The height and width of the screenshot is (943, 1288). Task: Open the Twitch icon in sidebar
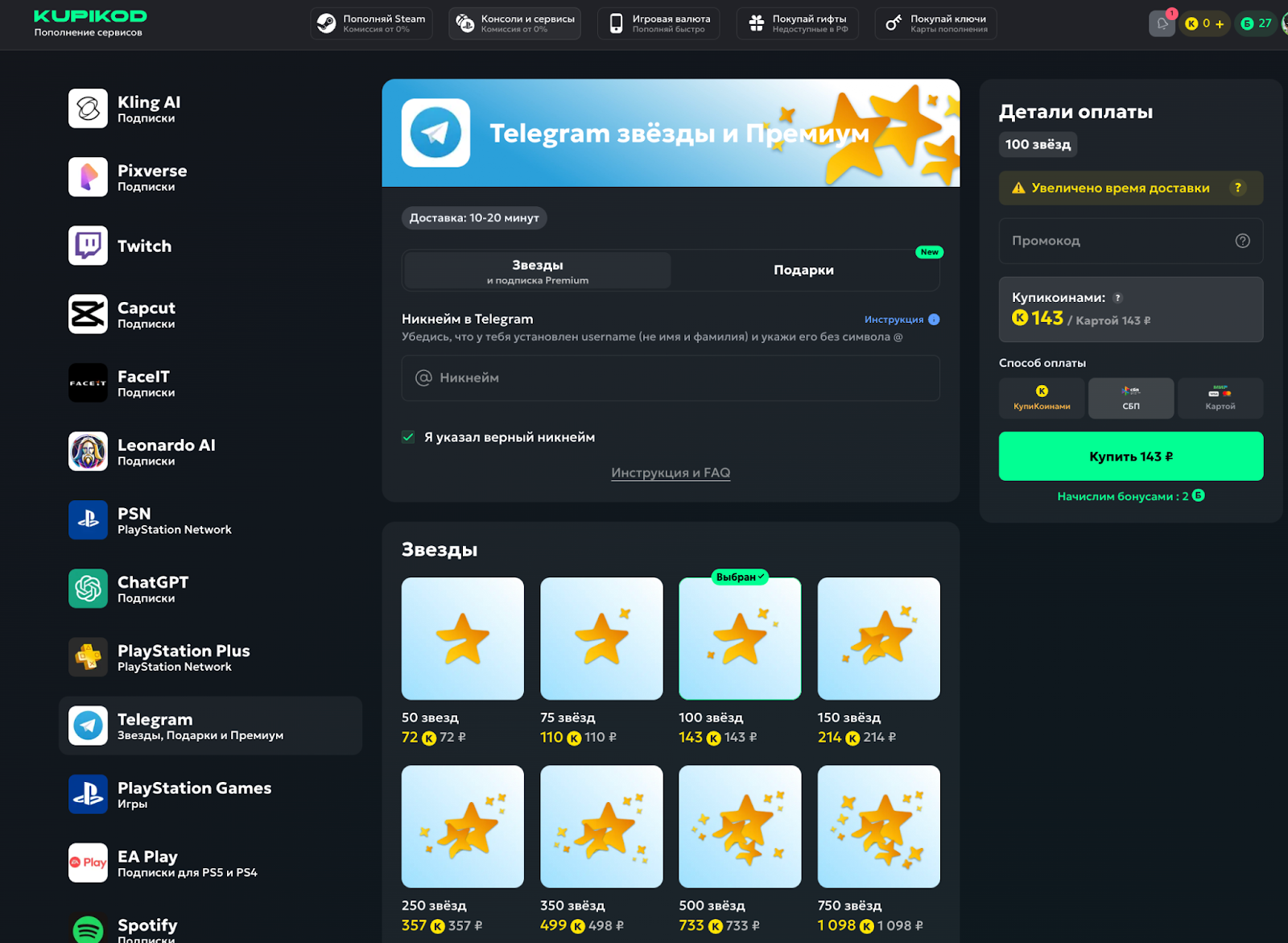tap(88, 246)
